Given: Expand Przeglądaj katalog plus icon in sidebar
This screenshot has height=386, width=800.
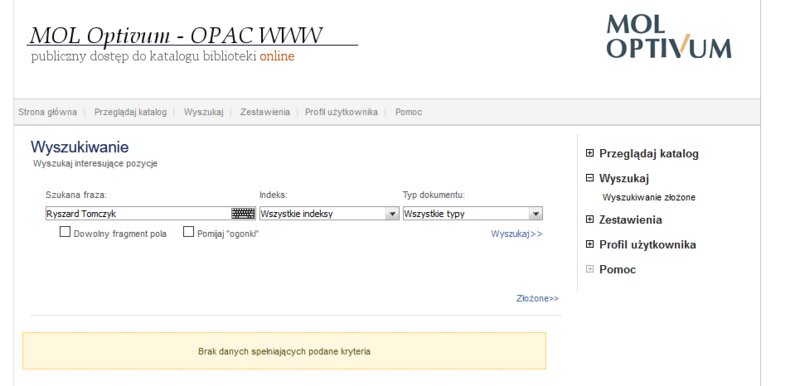Looking at the screenshot, I should 590,153.
